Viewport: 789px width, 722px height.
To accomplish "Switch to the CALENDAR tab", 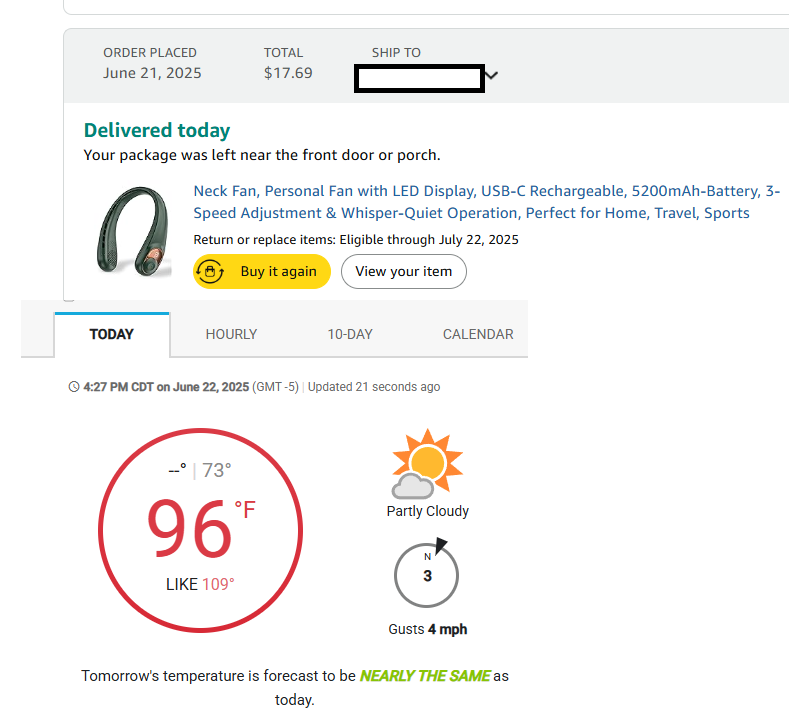I will point(478,335).
